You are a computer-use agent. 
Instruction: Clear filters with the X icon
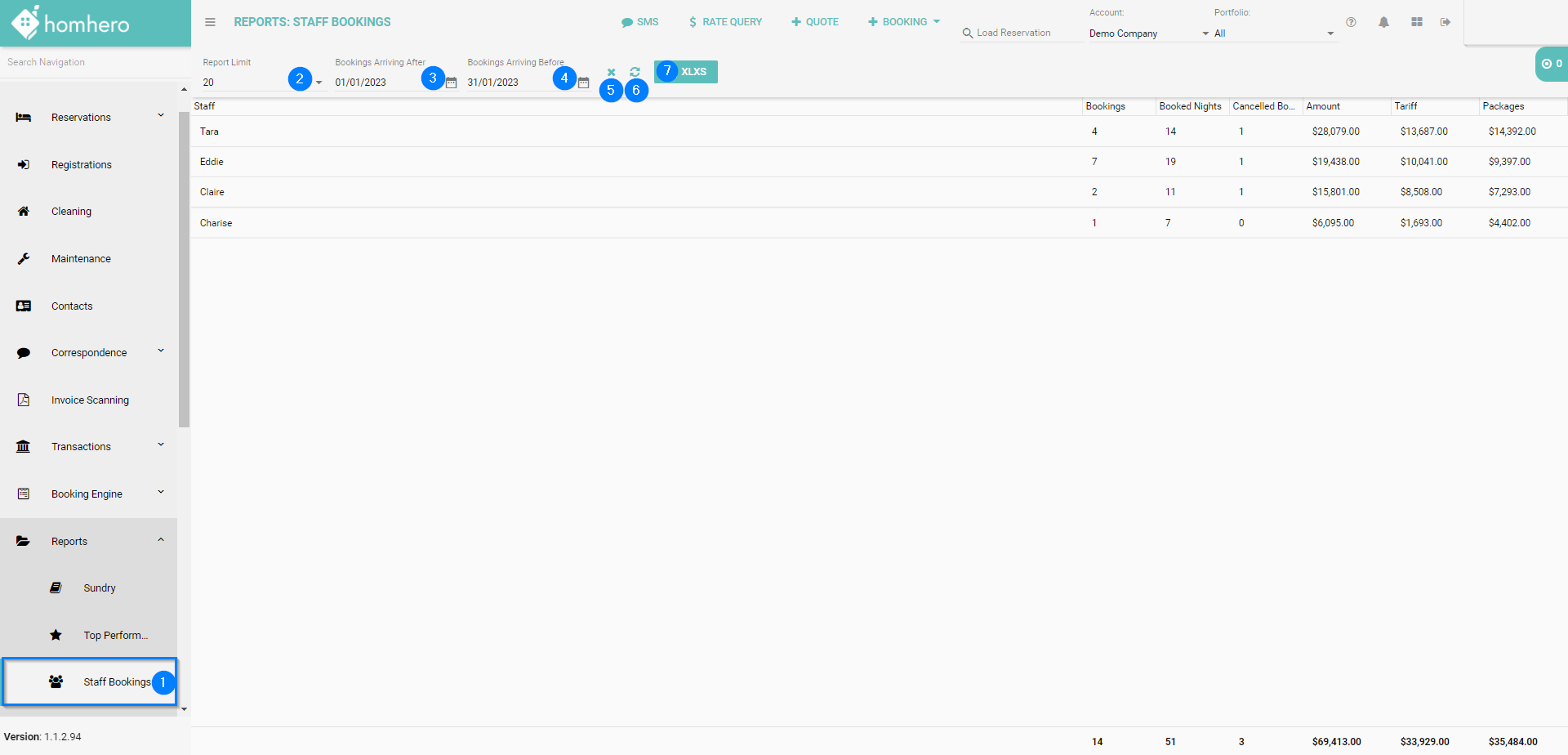pos(611,72)
